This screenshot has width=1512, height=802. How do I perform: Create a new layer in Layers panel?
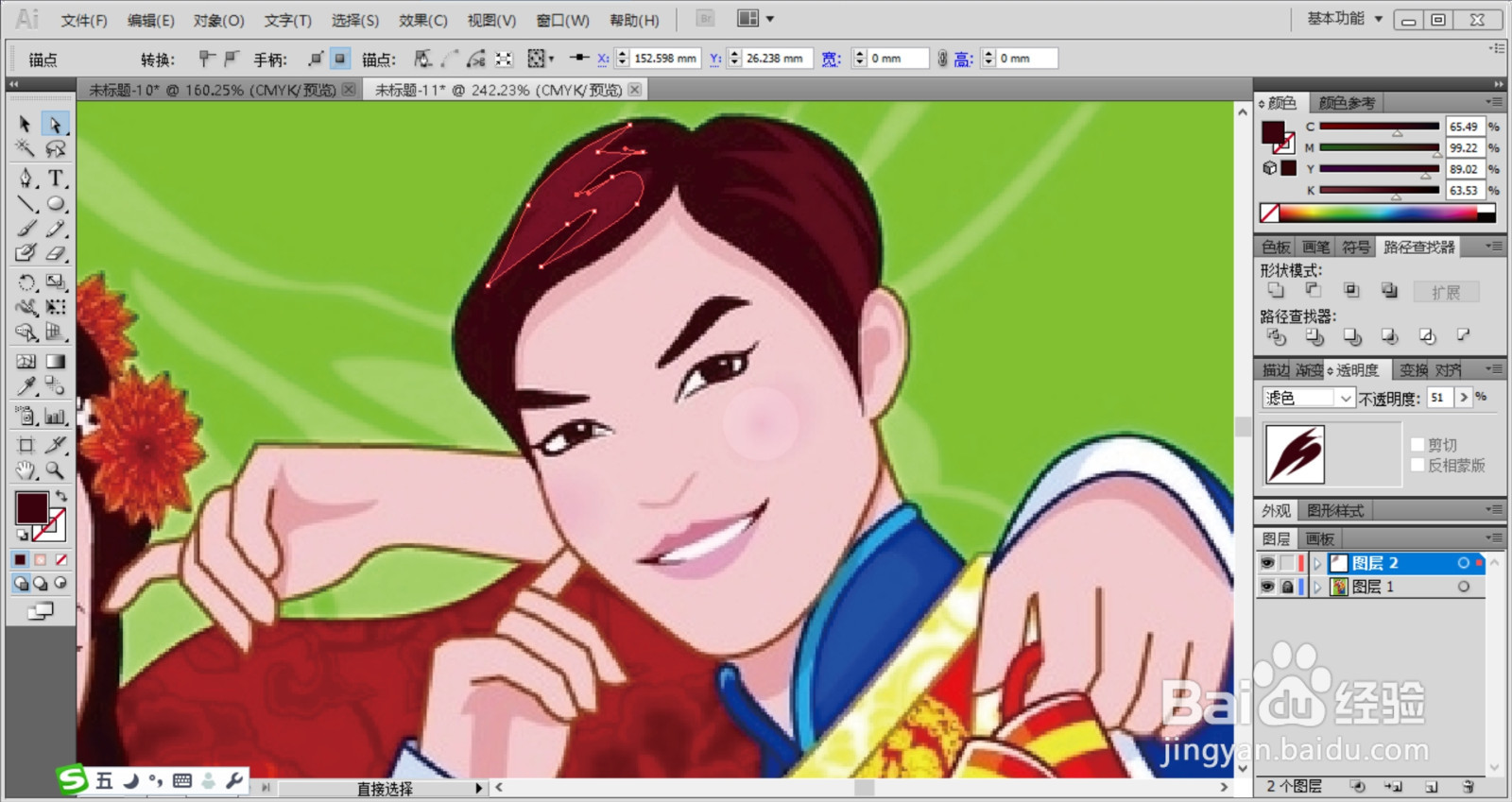click(1431, 786)
